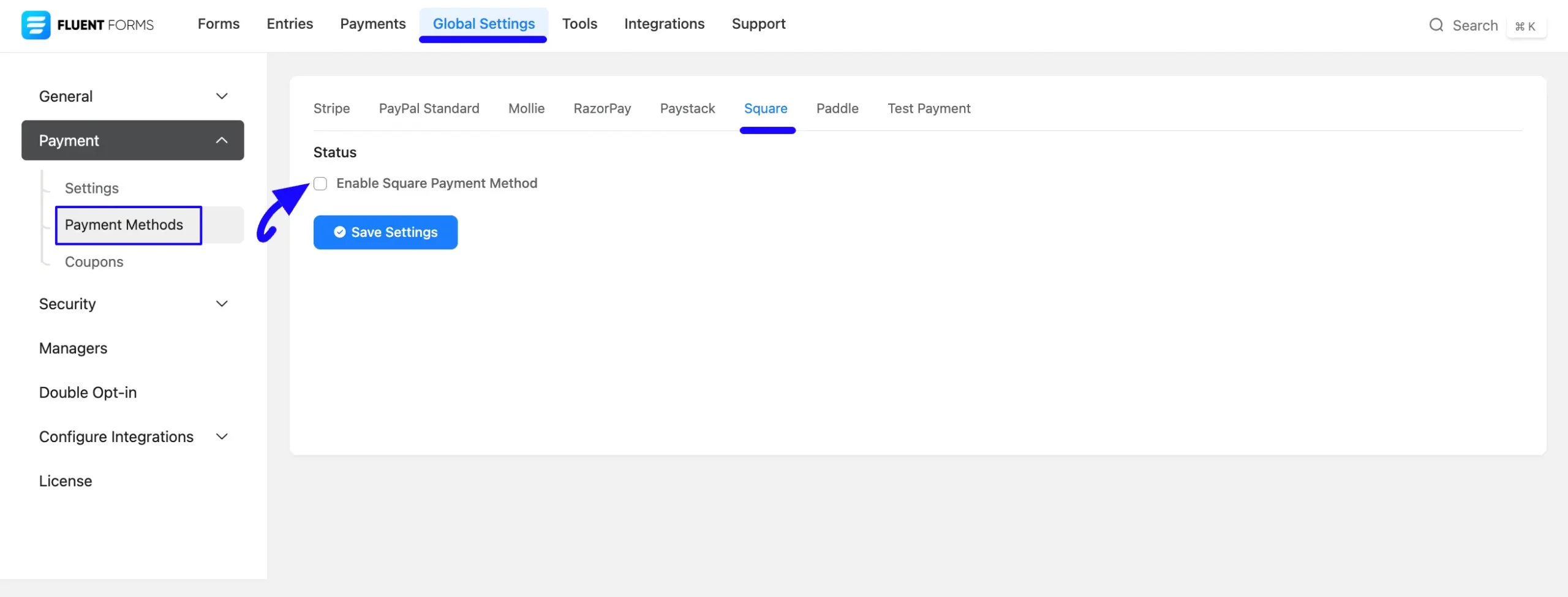This screenshot has height=597, width=1568.
Task: Switch to the Stripe tab
Action: point(331,108)
